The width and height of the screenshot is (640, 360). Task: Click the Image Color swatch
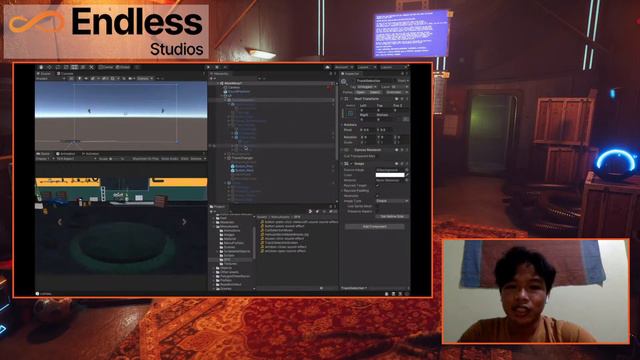click(390, 175)
